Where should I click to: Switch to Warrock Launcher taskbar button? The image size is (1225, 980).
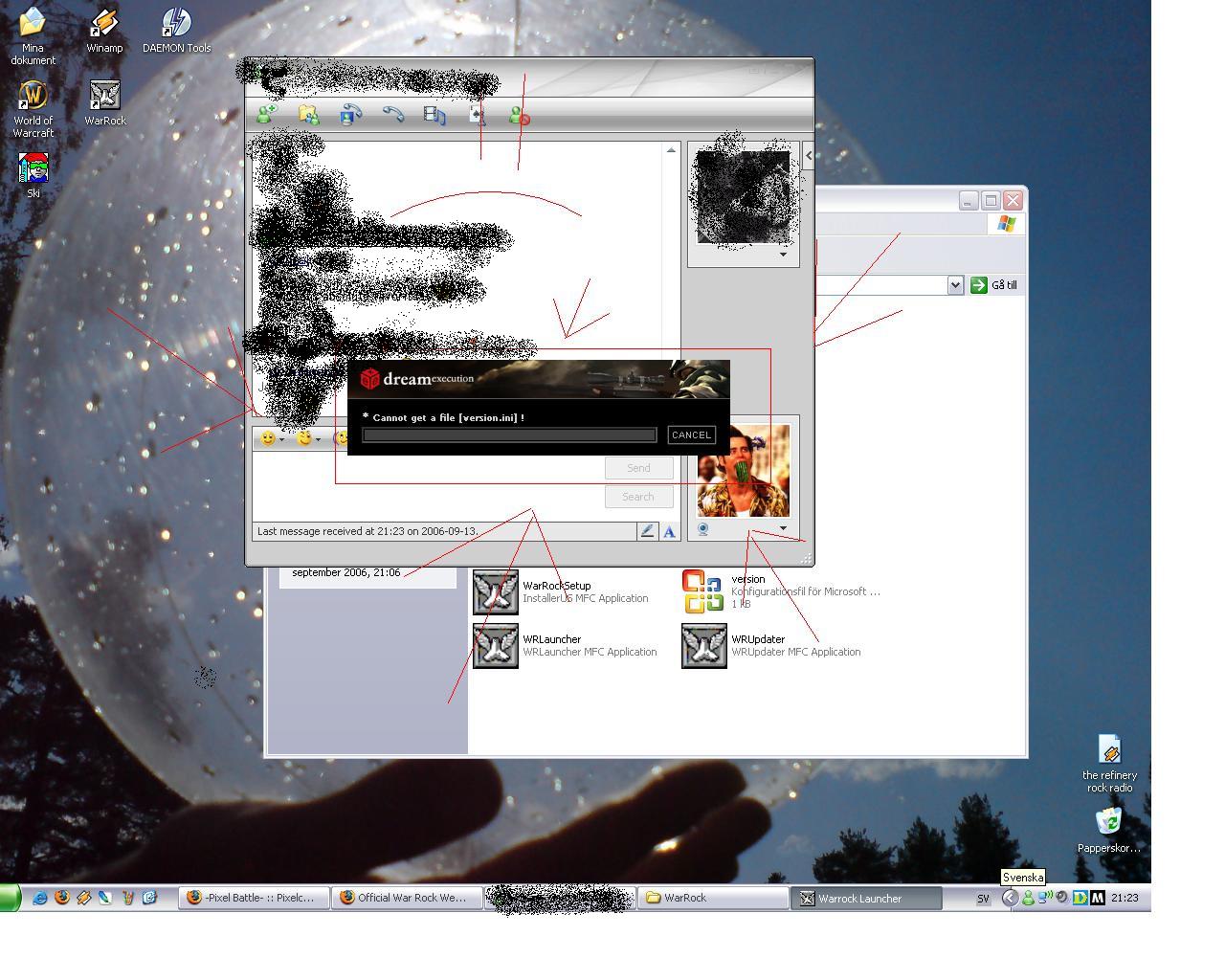pos(866,898)
